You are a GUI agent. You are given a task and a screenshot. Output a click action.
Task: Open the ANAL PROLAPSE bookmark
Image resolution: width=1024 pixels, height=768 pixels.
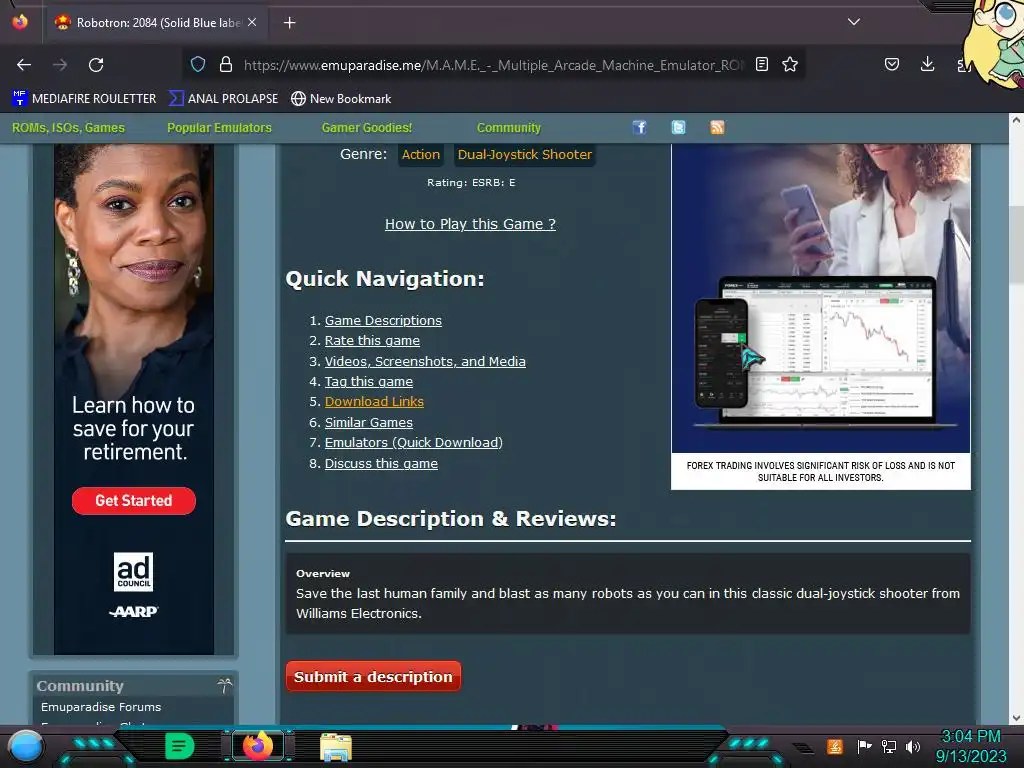pos(223,99)
